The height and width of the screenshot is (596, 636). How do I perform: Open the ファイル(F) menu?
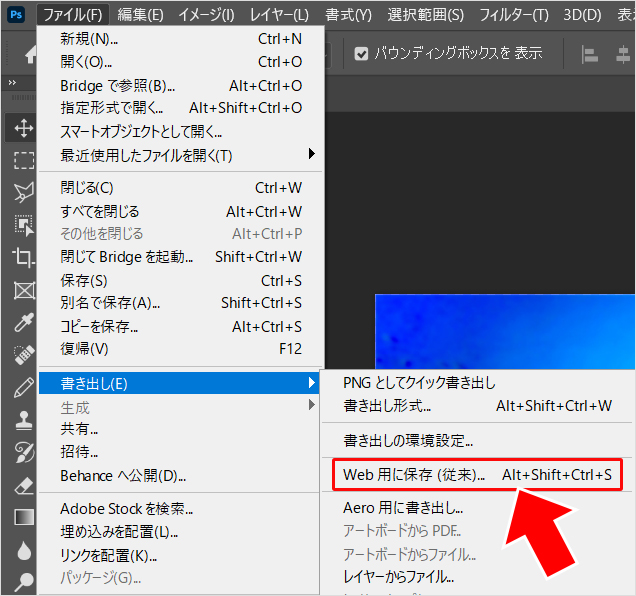[73, 15]
